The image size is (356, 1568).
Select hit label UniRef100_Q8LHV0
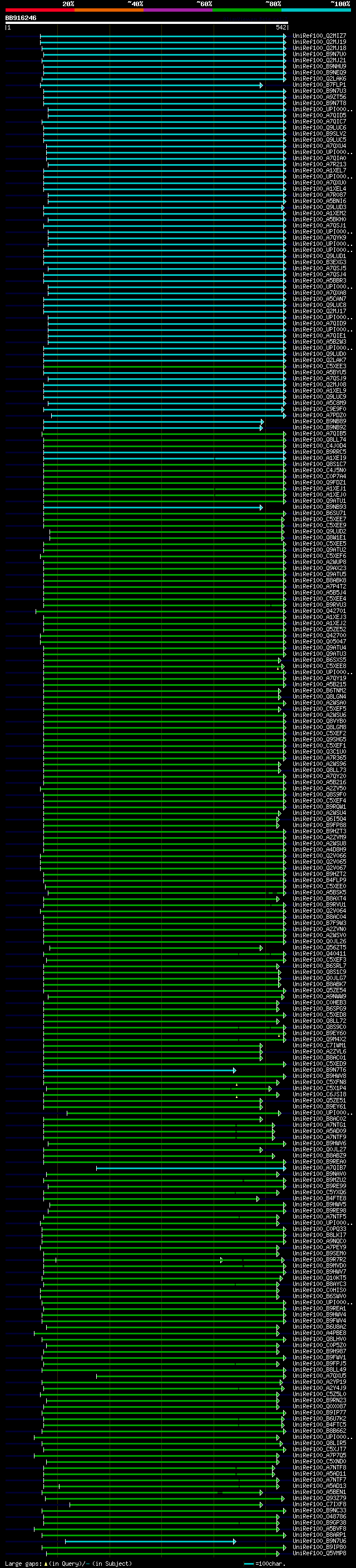(x=319, y=1339)
